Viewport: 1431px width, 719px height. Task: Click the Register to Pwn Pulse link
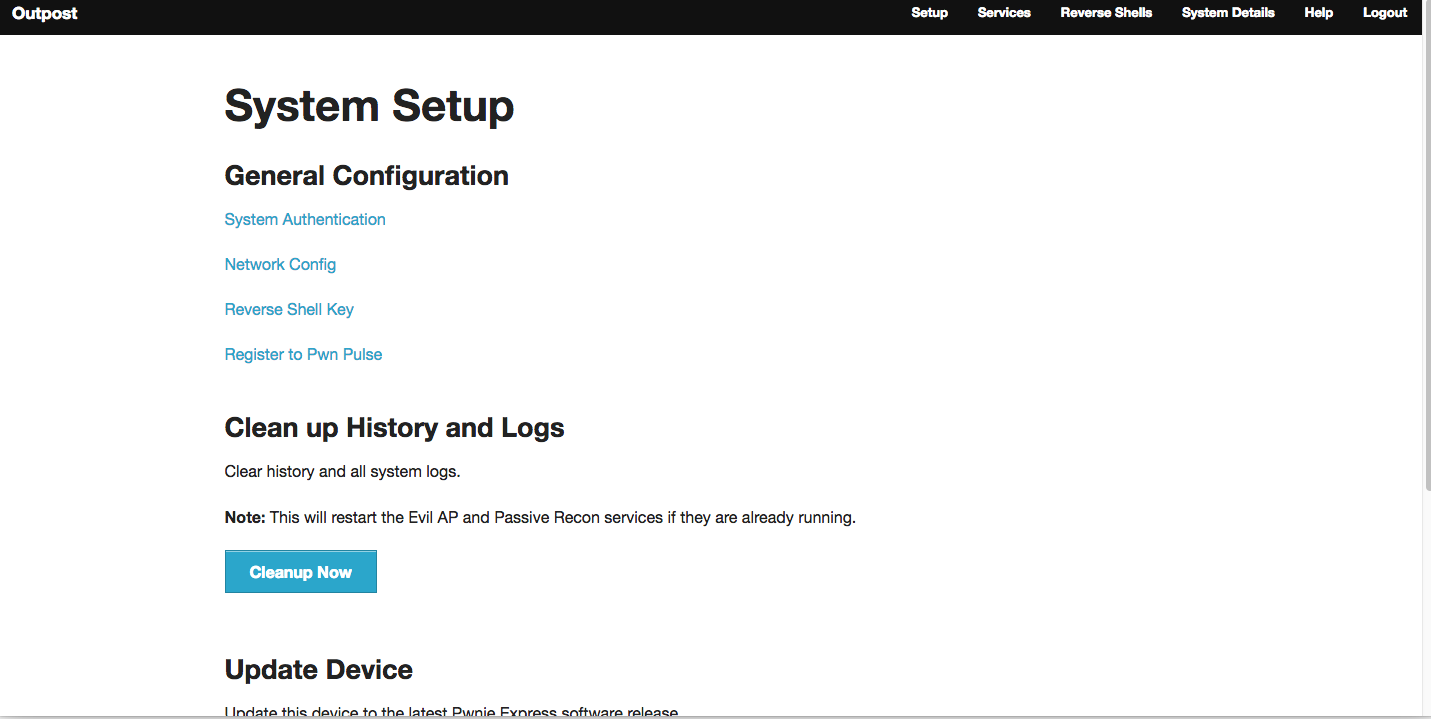[303, 355]
